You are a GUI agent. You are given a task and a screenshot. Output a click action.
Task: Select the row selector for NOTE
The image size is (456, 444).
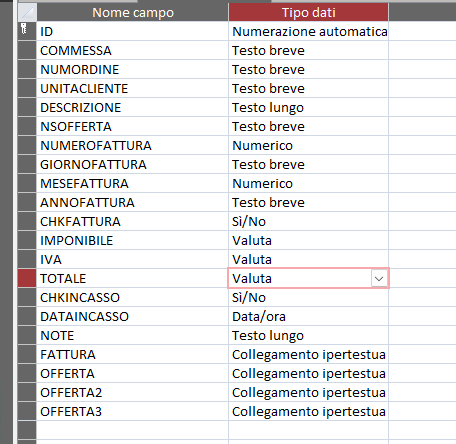click(27, 336)
